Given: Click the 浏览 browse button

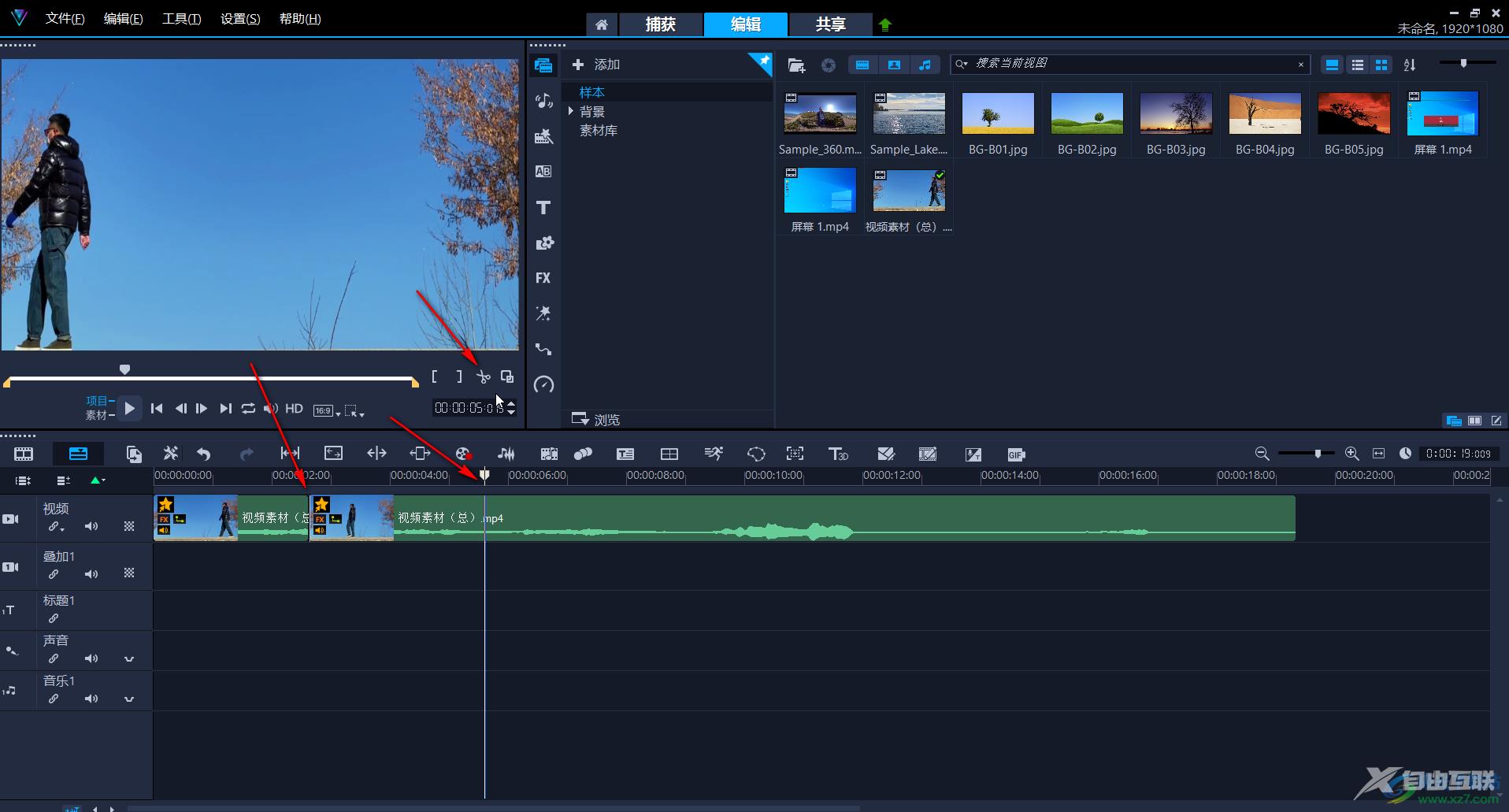Looking at the screenshot, I should coord(596,420).
